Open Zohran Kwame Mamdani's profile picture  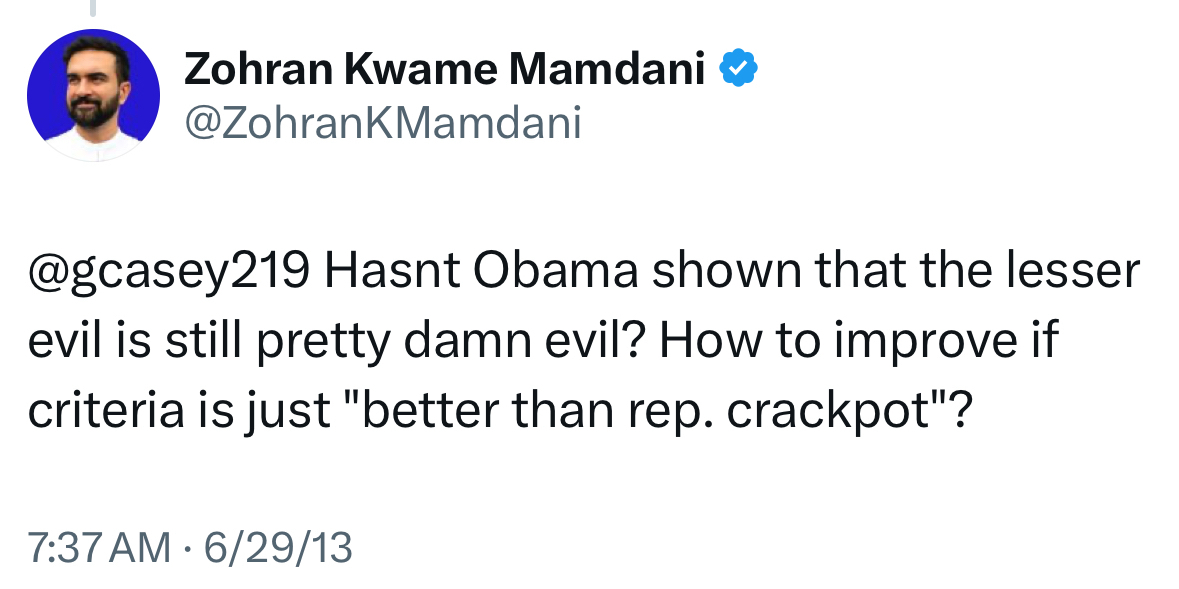93,95
